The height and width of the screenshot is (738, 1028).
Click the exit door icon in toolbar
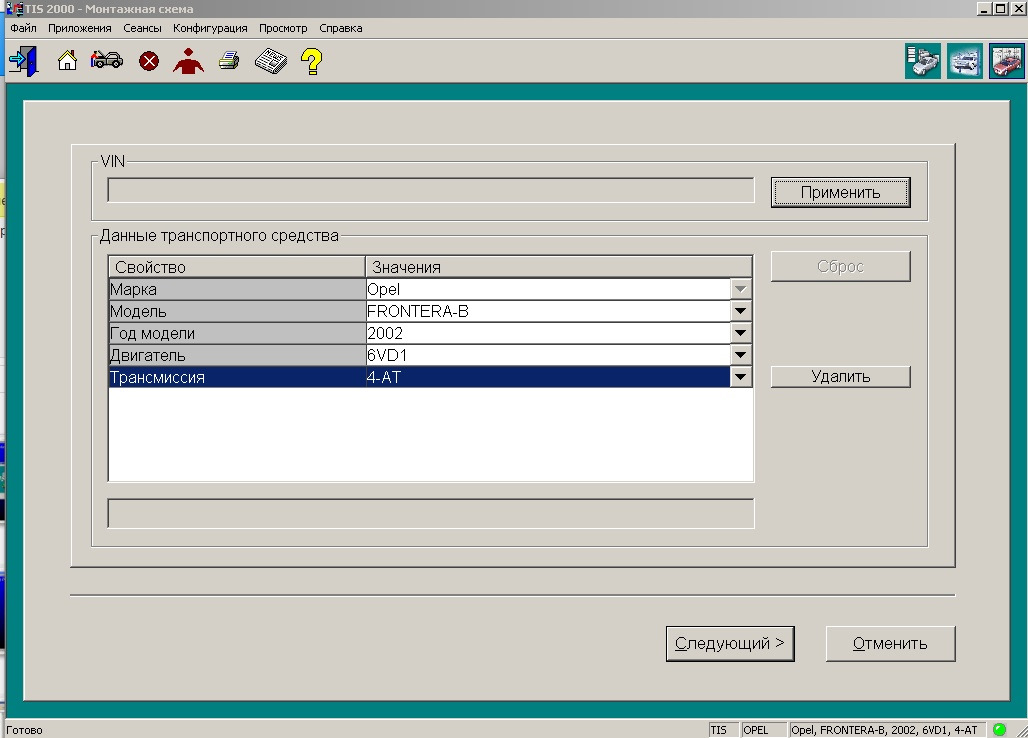[24, 61]
